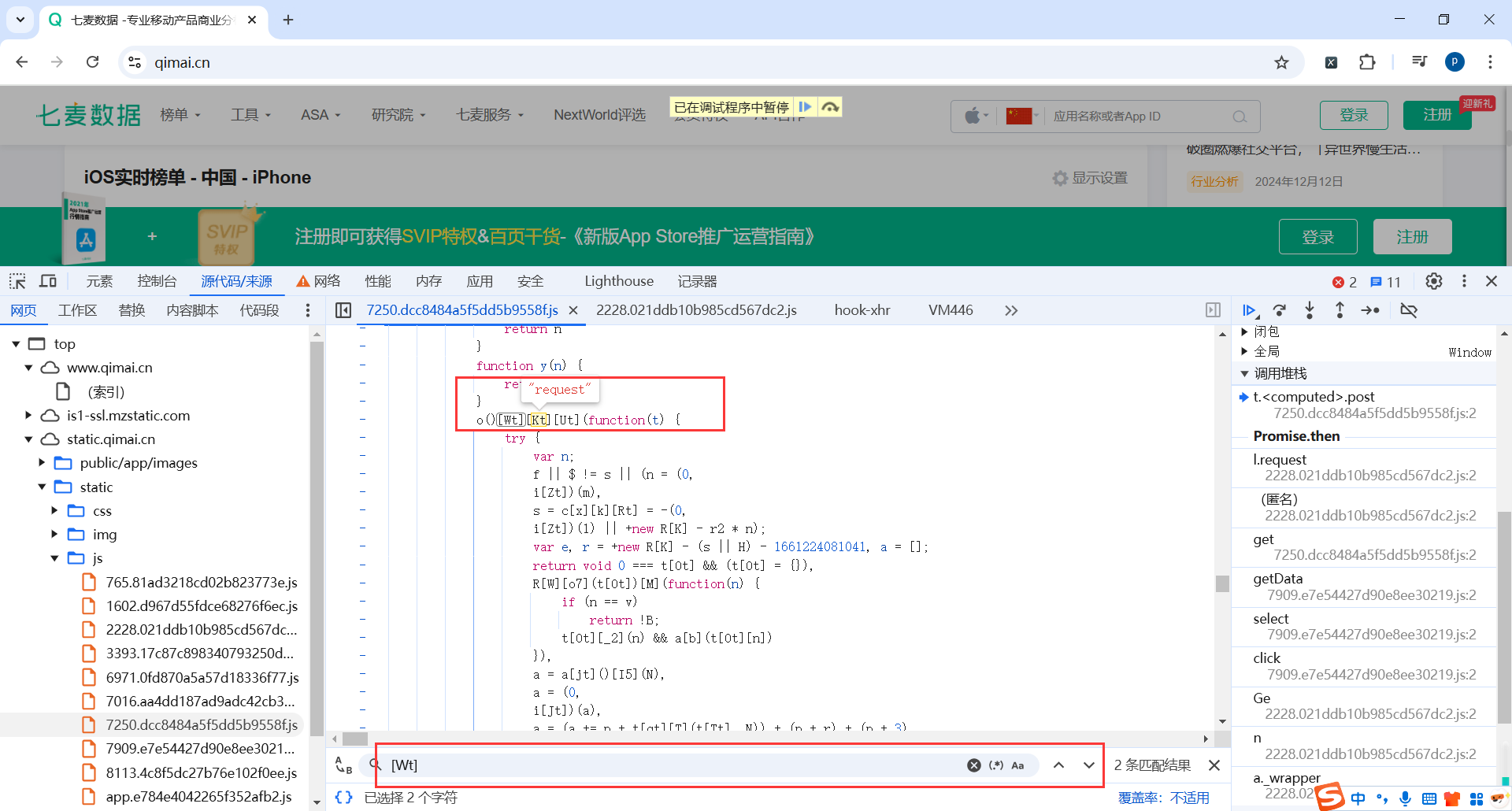Close the DevTools panel
This screenshot has width=1512, height=811.
coord(1492,281)
